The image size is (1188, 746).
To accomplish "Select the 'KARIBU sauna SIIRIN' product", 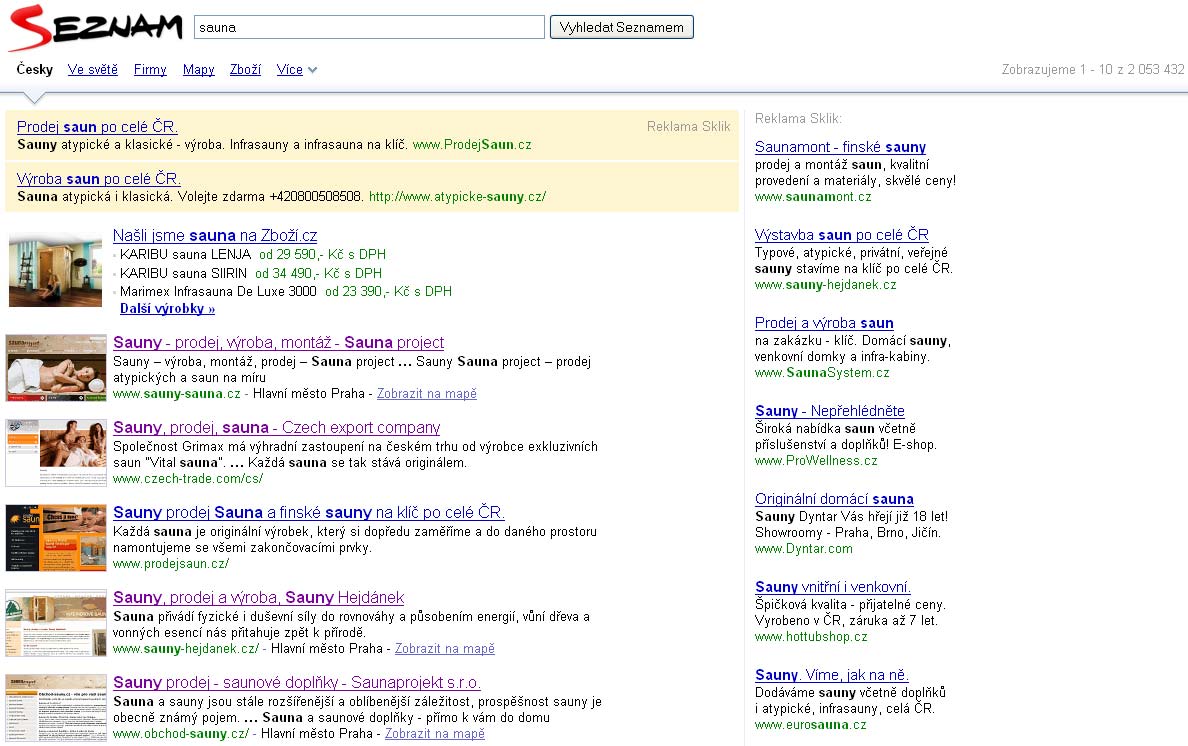I will (x=183, y=273).
